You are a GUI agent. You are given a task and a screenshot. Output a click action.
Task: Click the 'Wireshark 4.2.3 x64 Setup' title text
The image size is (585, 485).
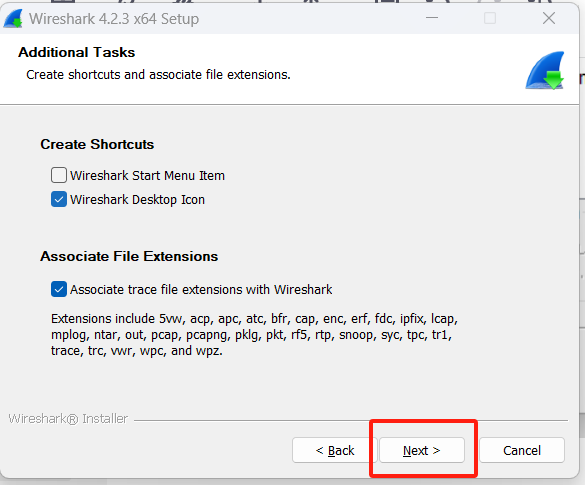pyautogui.click(x=114, y=19)
